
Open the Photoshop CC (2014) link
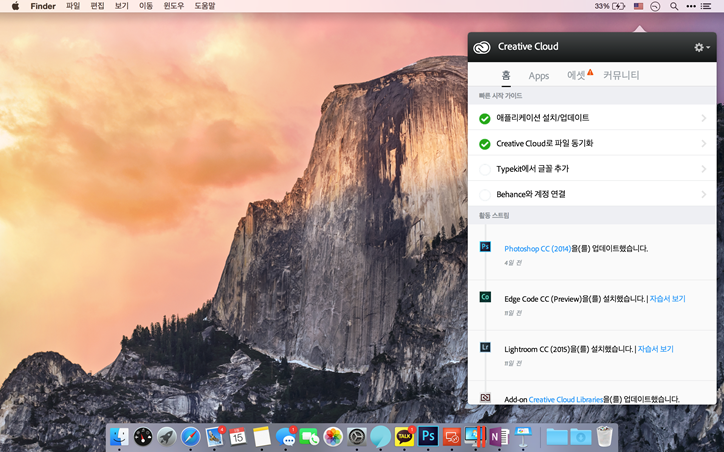pyautogui.click(x=537, y=248)
